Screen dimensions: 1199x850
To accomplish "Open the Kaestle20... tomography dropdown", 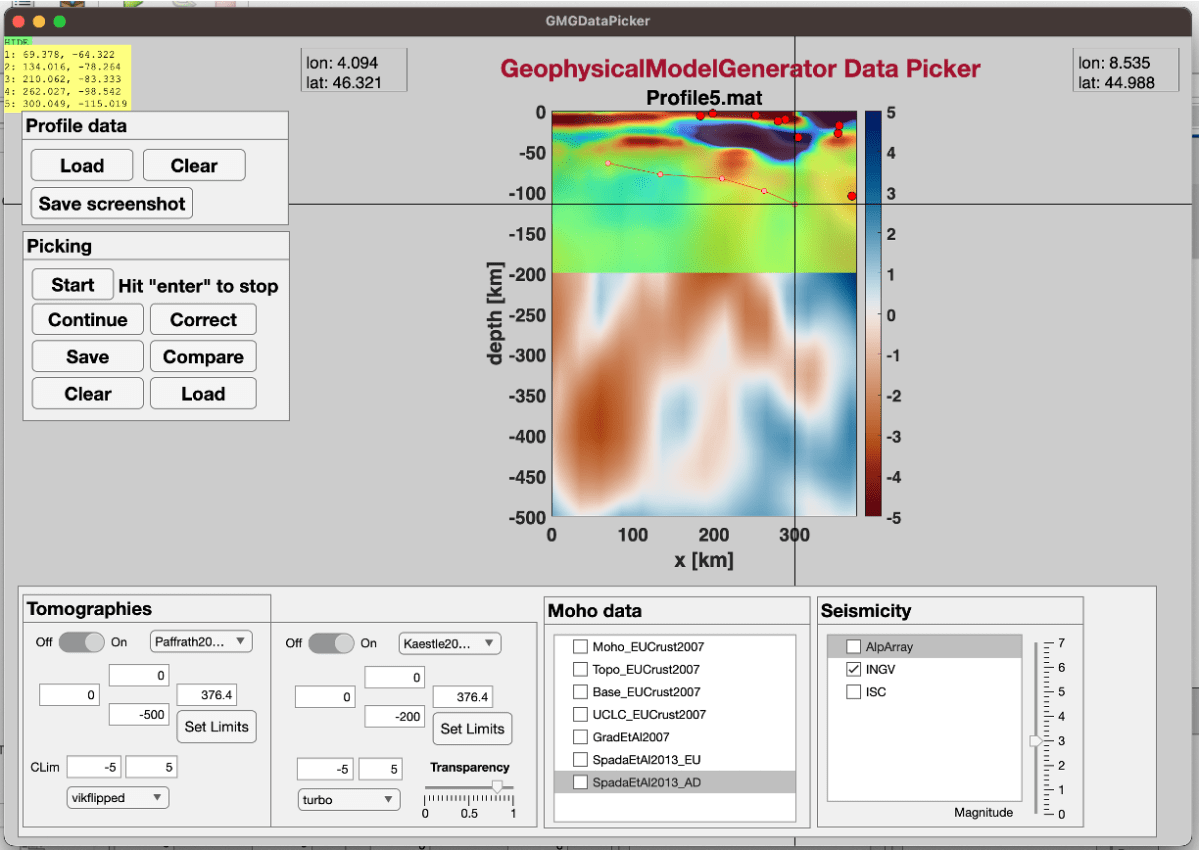I will pyautogui.click(x=450, y=644).
